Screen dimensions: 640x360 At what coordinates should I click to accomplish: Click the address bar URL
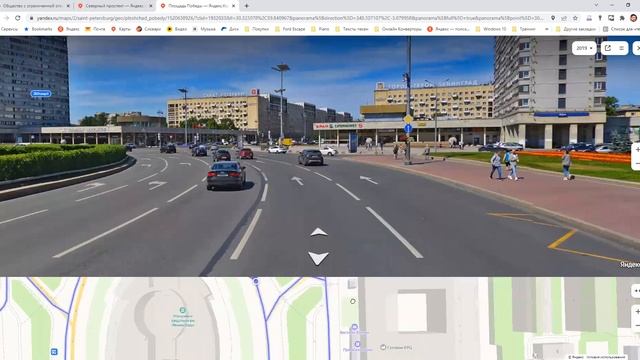(290, 18)
